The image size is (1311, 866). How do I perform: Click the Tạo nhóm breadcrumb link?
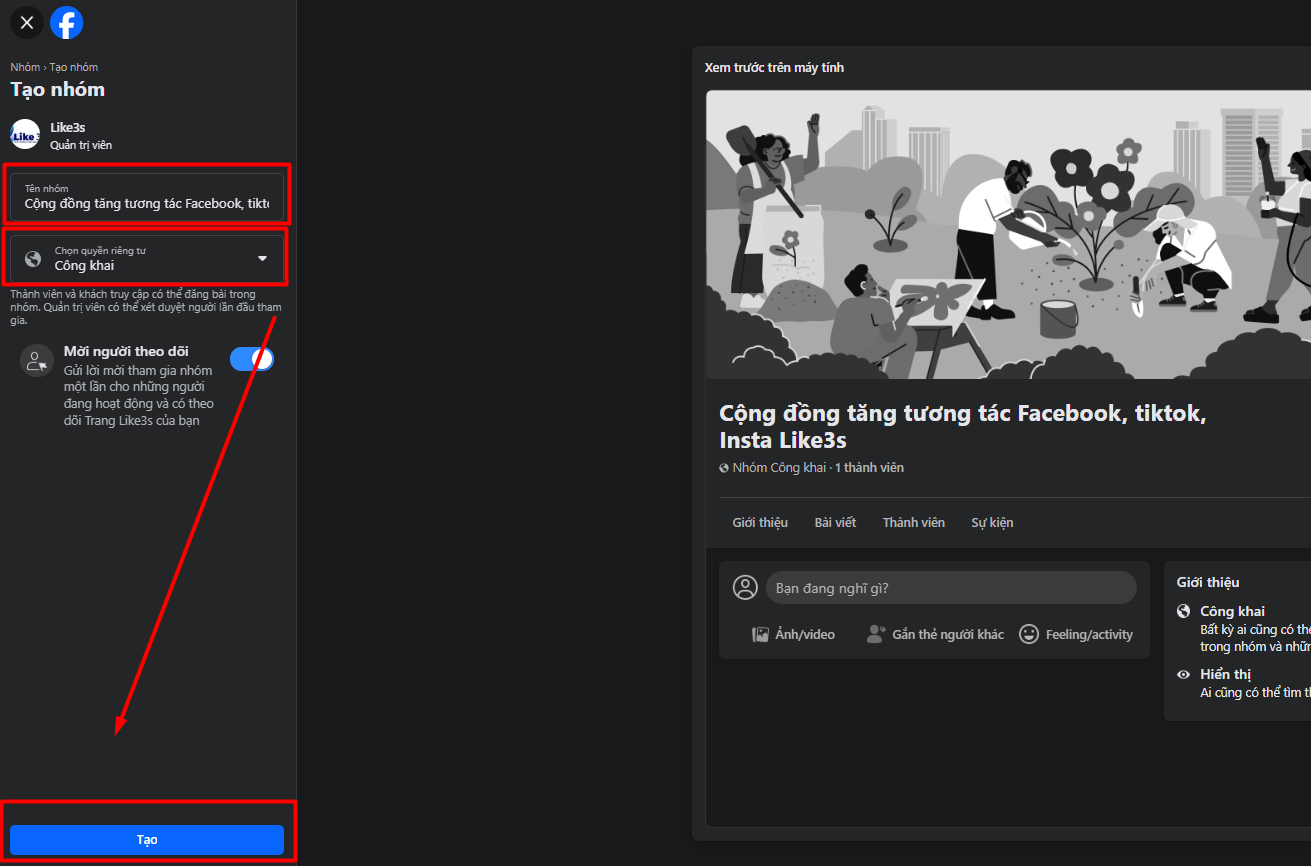74,67
